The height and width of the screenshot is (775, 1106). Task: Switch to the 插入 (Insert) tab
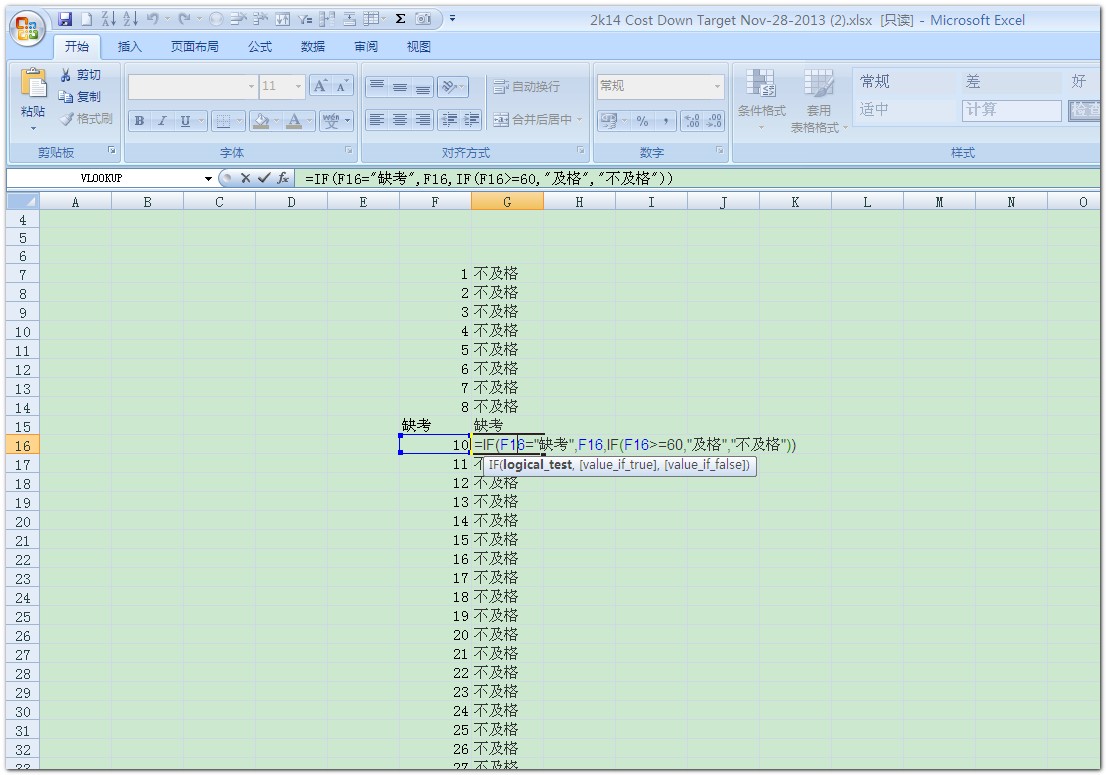pyautogui.click(x=130, y=47)
